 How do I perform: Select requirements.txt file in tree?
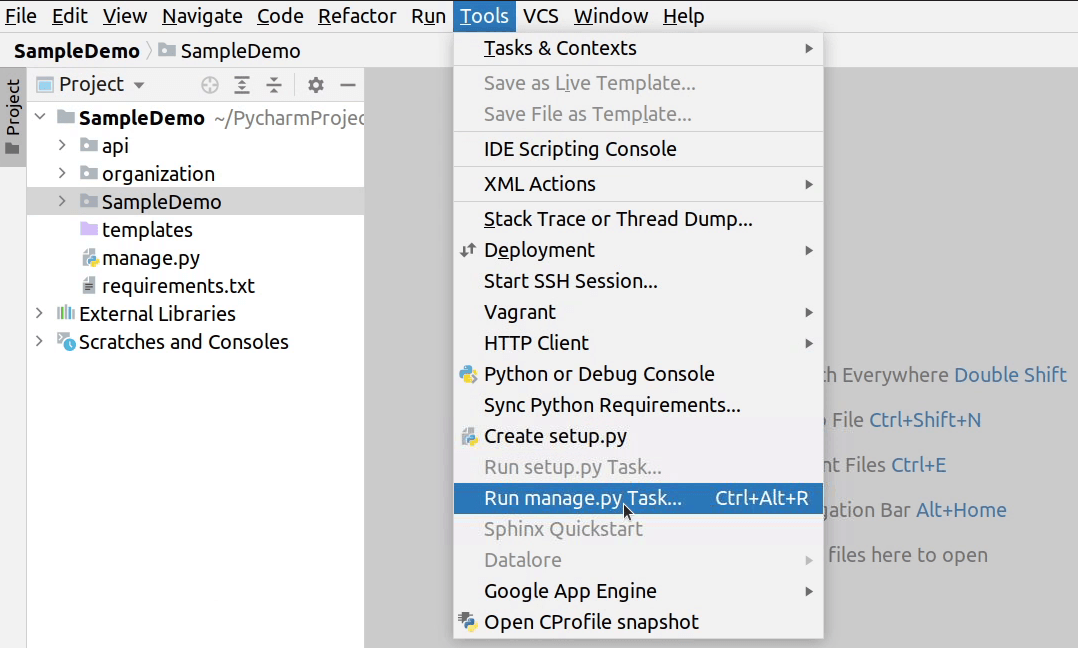click(178, 286)
